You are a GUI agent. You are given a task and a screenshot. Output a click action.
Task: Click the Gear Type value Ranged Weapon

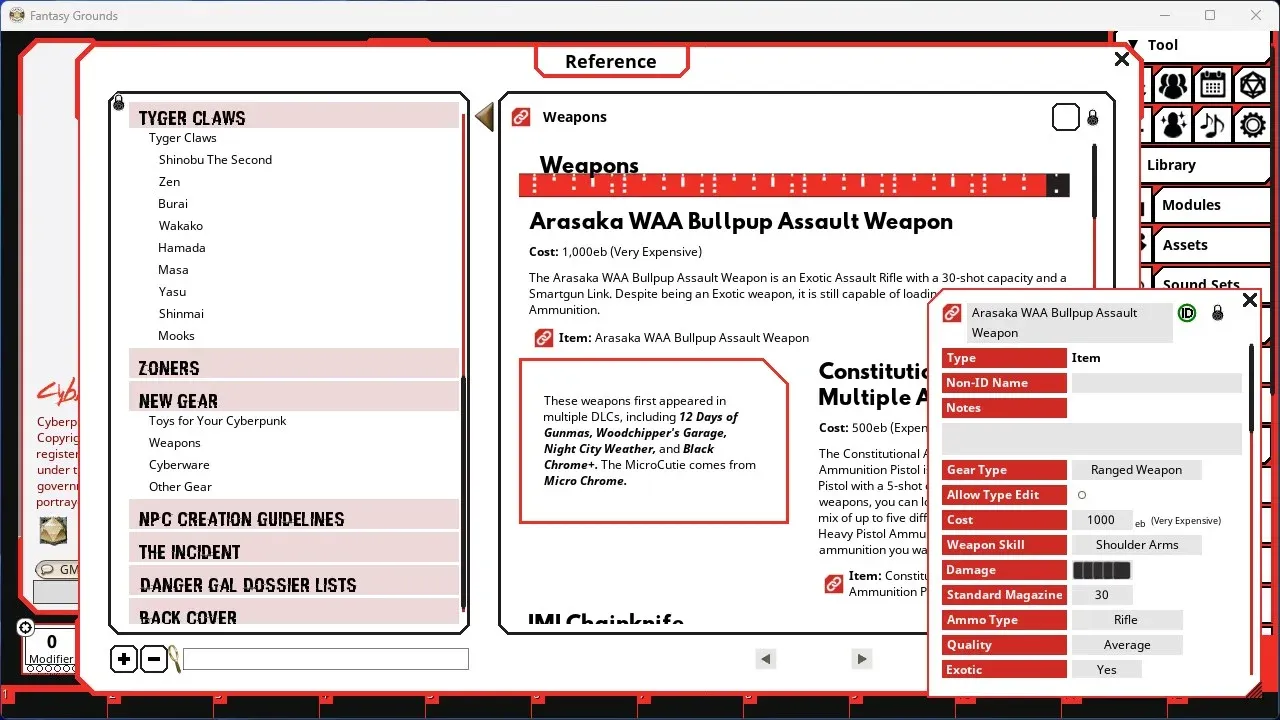point(1136,470)
